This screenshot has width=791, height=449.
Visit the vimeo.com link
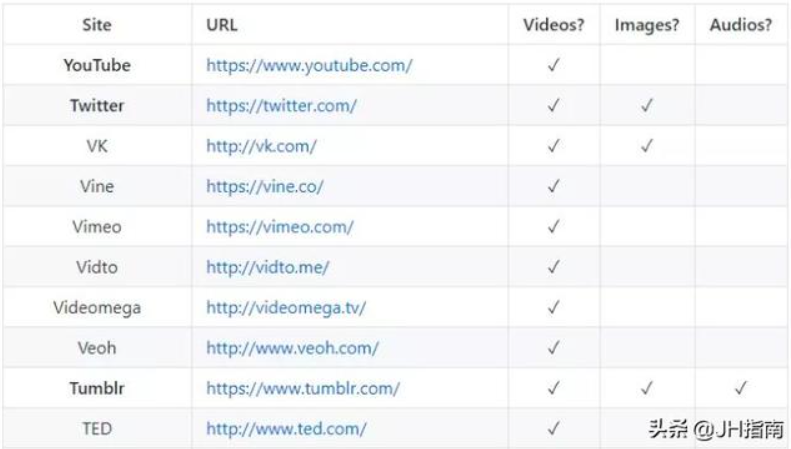pyautogui.click(x=280, y=227)
